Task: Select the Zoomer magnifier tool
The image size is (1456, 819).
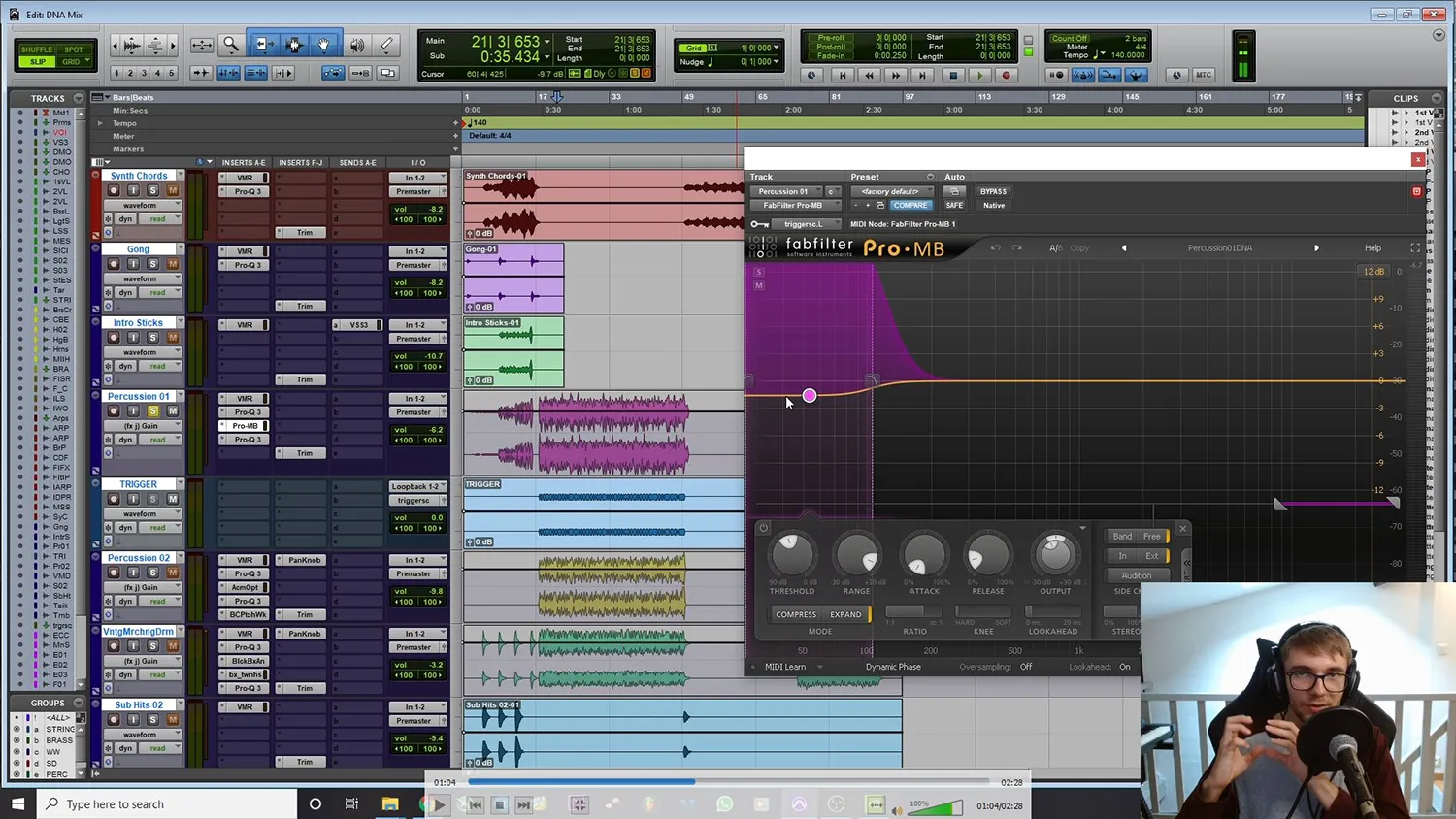Action: 230,45
